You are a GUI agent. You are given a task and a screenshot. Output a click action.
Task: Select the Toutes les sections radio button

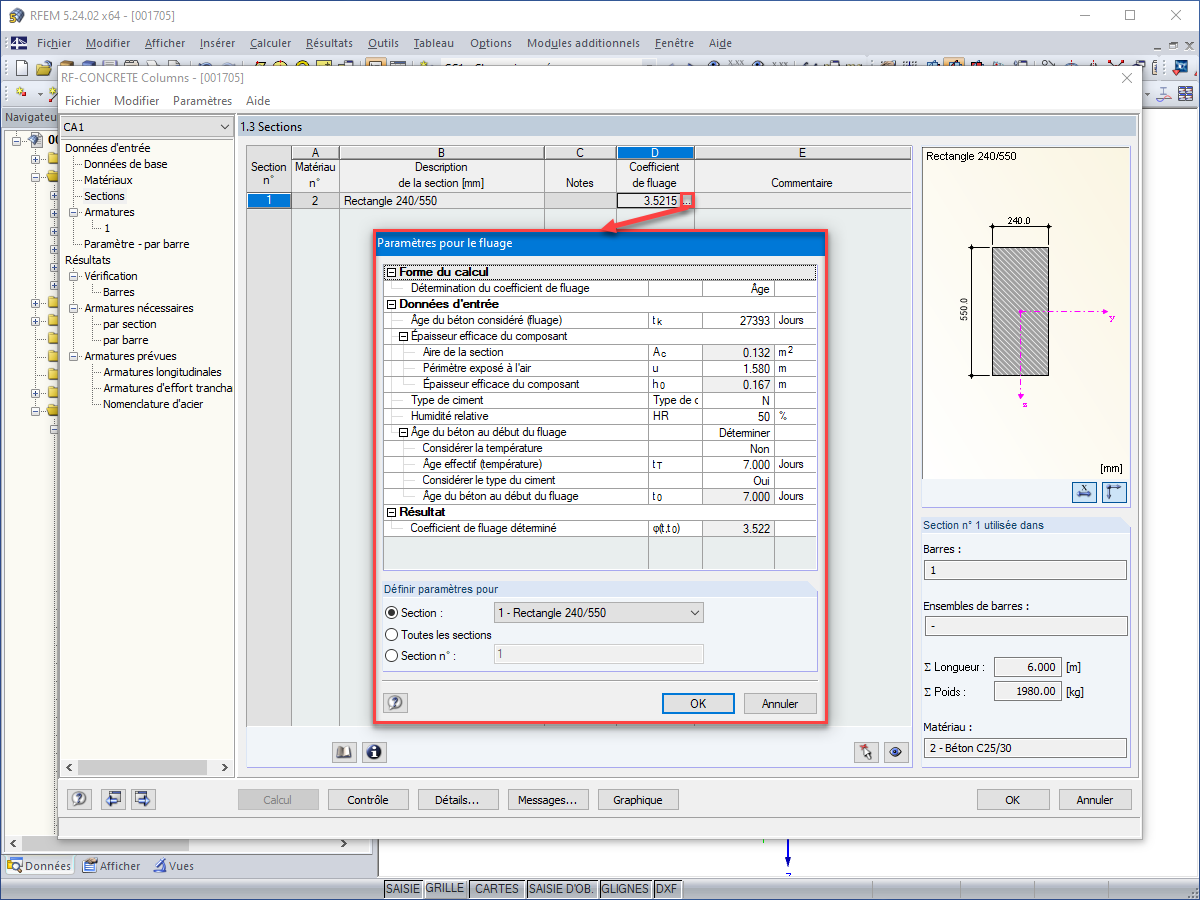point(392,634)
